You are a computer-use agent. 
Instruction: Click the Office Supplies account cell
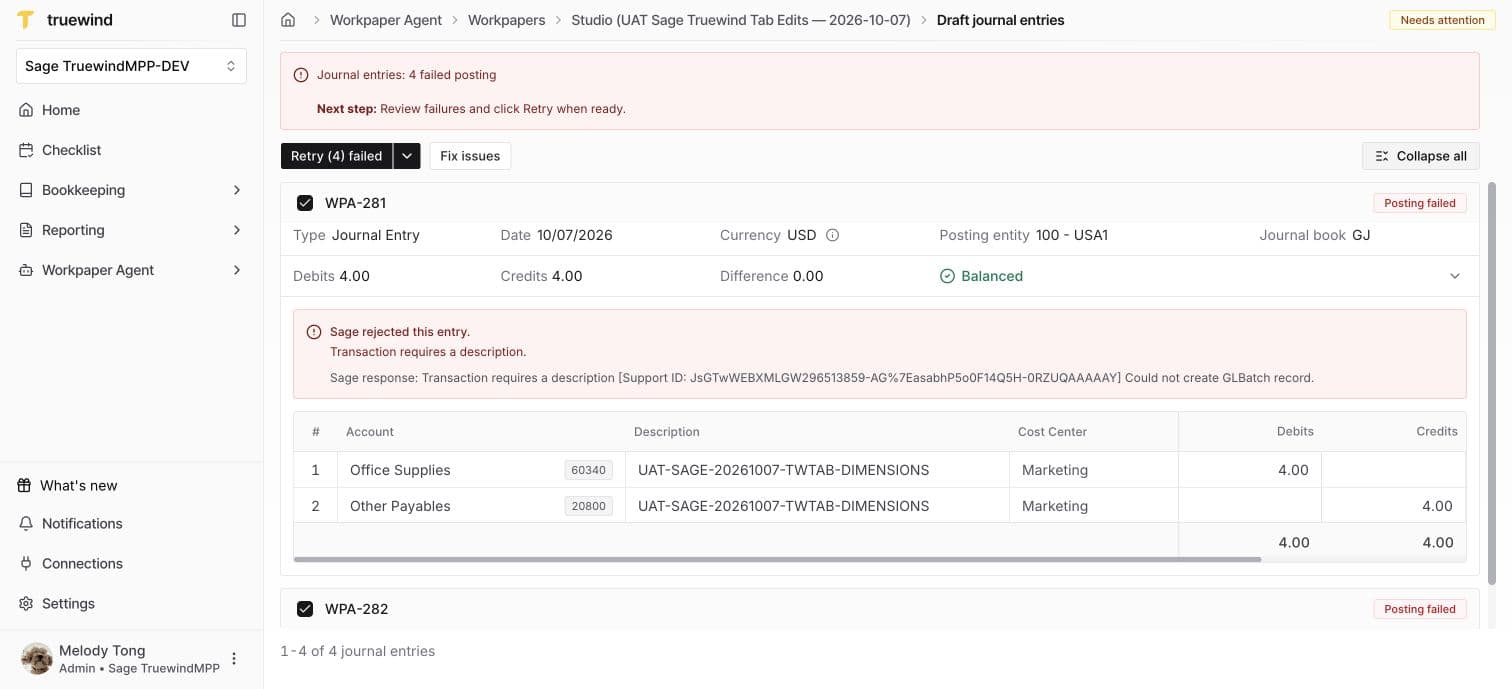[480, 470]
